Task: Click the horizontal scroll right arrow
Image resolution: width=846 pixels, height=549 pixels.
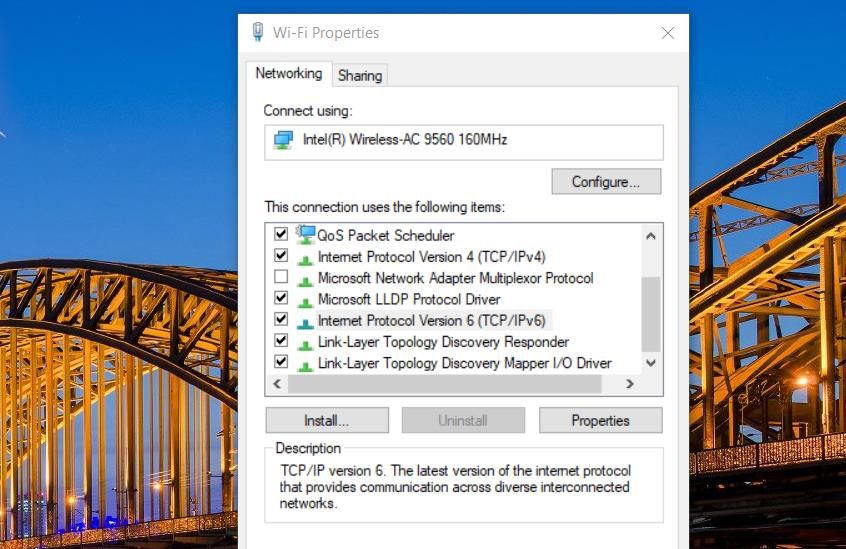Action: click(x=630, y=384)
